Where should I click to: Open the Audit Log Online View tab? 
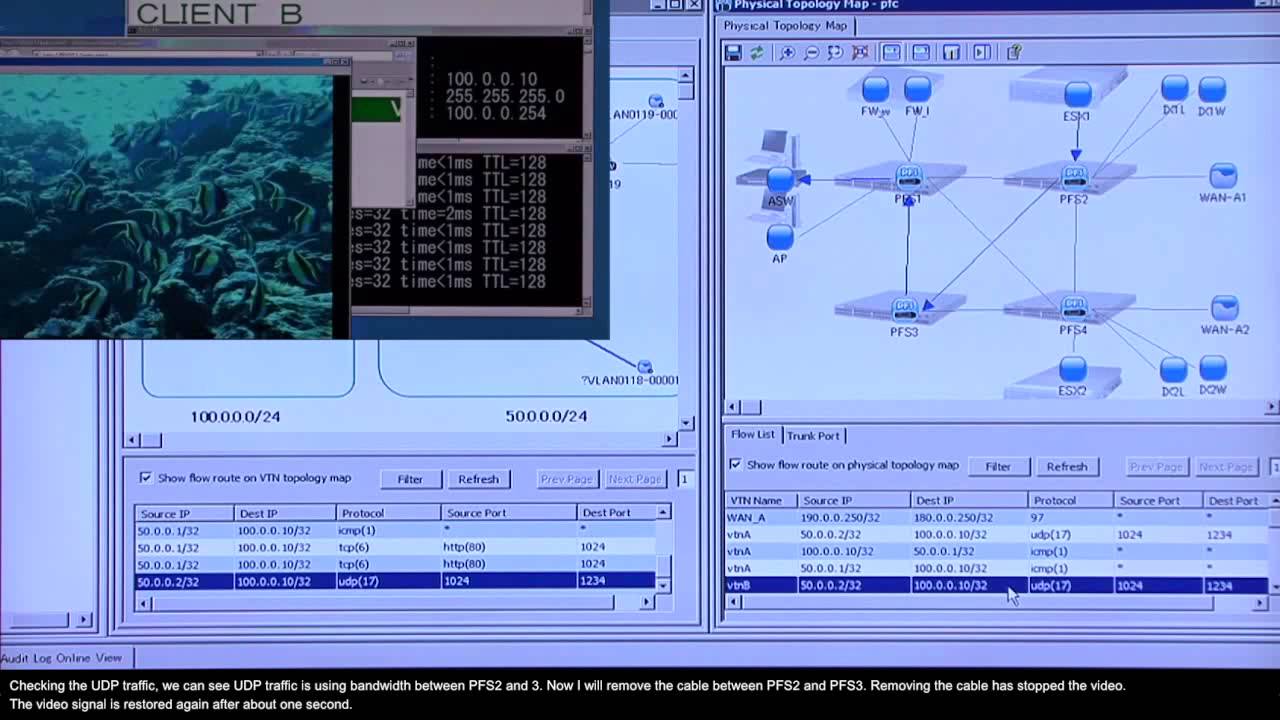(62, 658)
